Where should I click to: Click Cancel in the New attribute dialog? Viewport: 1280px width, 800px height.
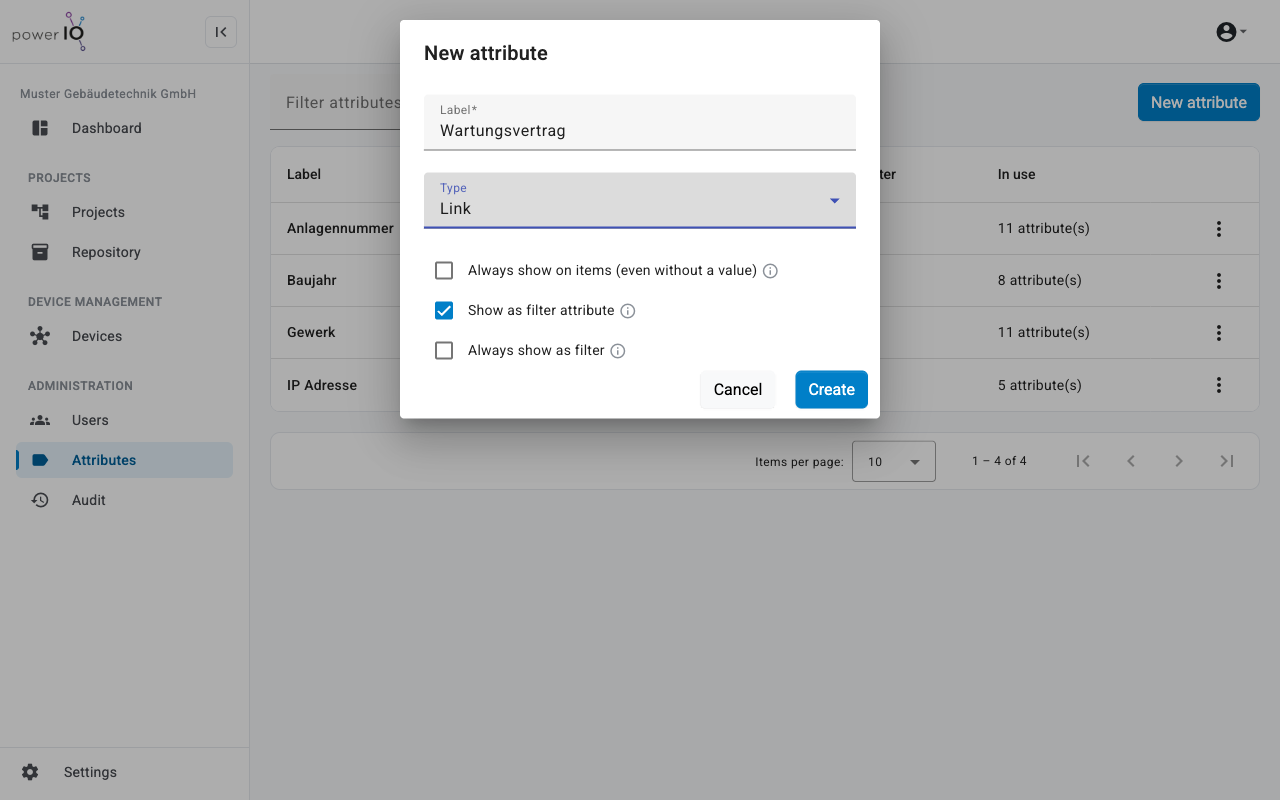738,390
